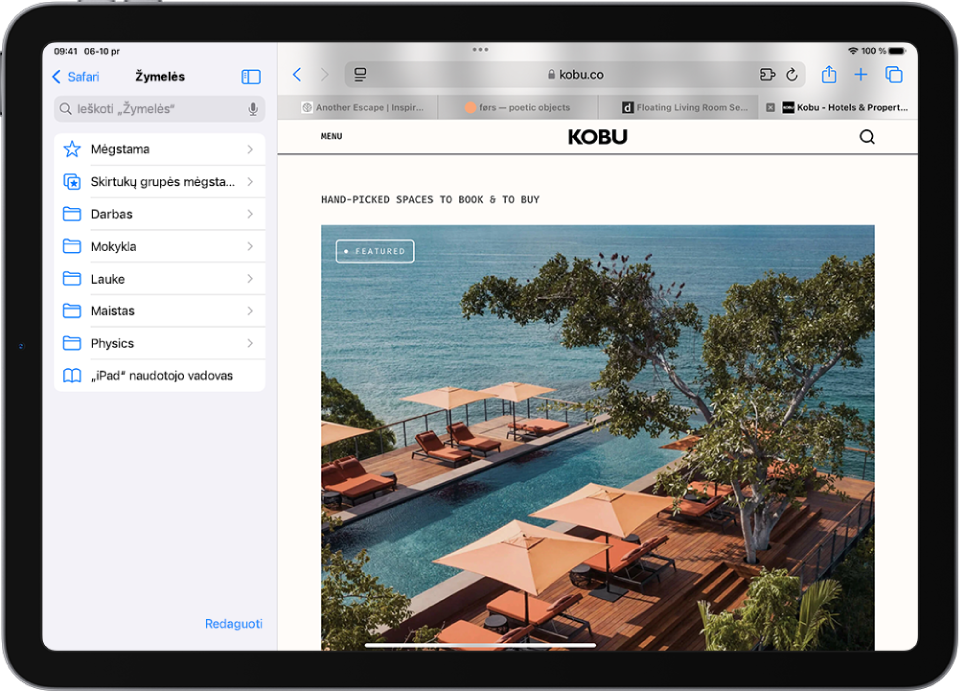Close the Kobu tab with X
Image resolution: width=960 pixels, height=692 pixels.
click(770, 107)
